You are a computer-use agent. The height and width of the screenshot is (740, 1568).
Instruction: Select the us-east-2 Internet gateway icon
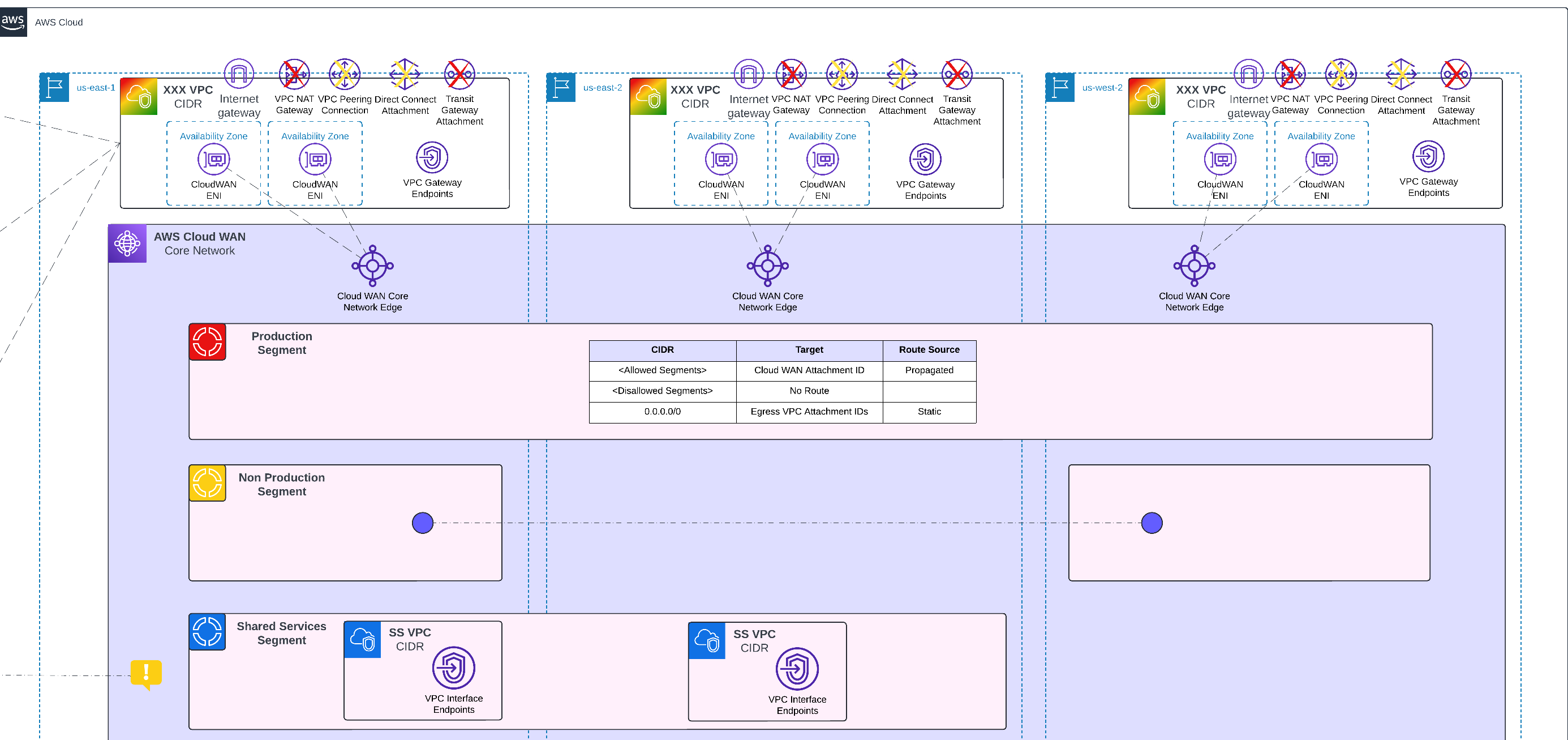[x=749, y=74]
